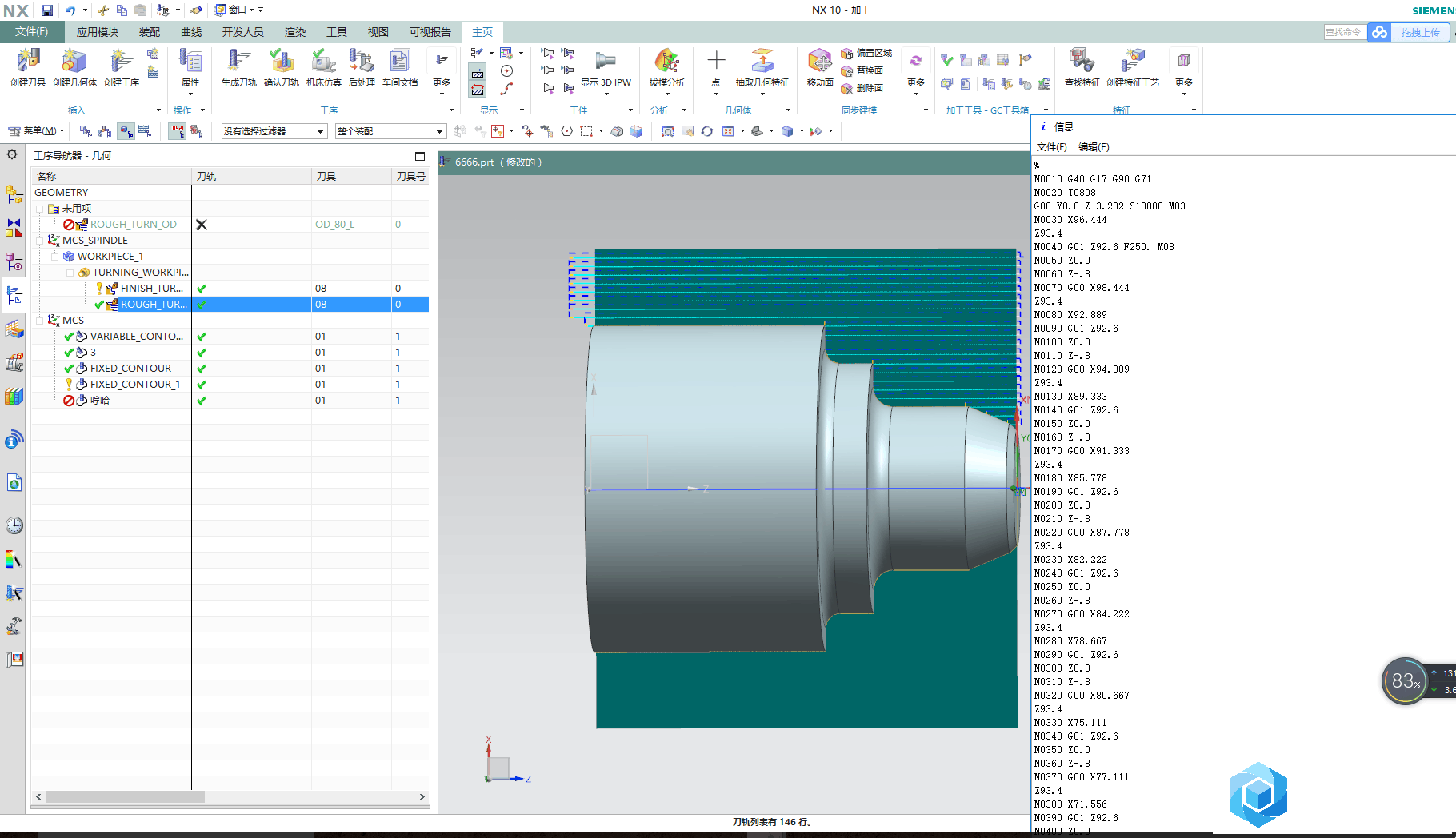Open the File (文件) ribbon tab
The image size is (1456, 838).
coord(31,32)
